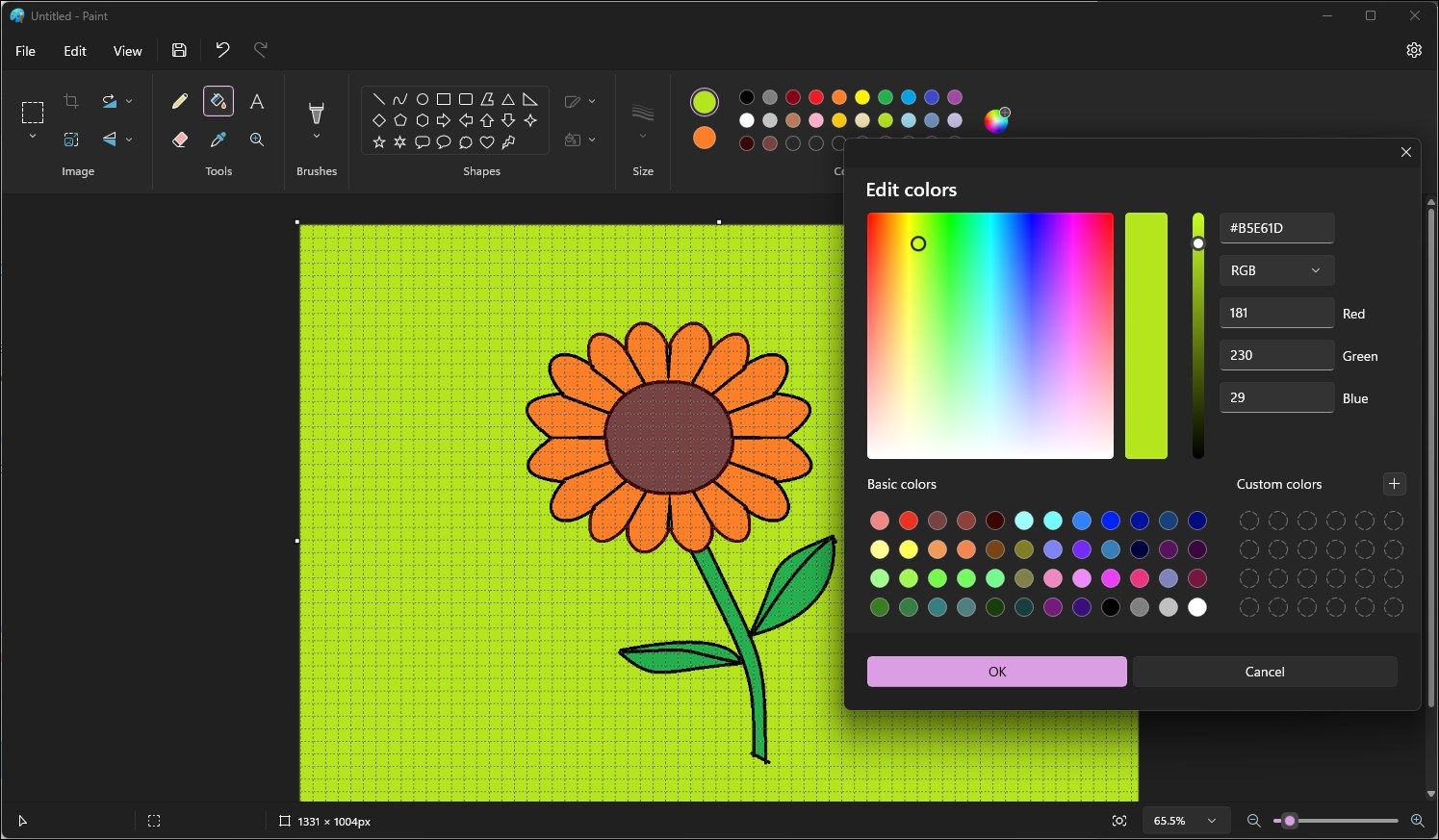Select the red basic color swatch
1439x840 pixels.
(908, 520)
